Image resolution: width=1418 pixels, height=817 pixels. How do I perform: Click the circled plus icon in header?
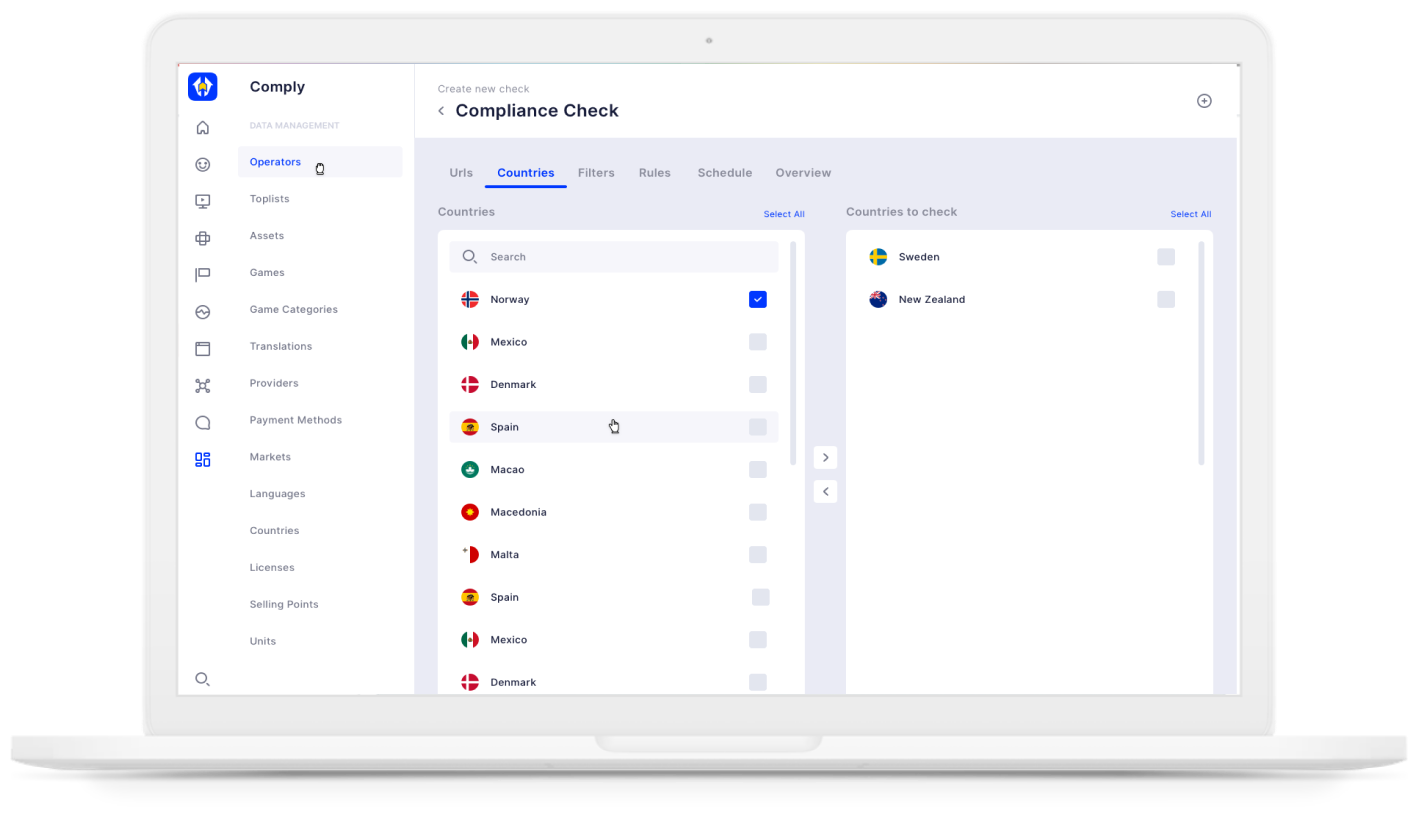pyautogui.click(x=1204, y=101)
